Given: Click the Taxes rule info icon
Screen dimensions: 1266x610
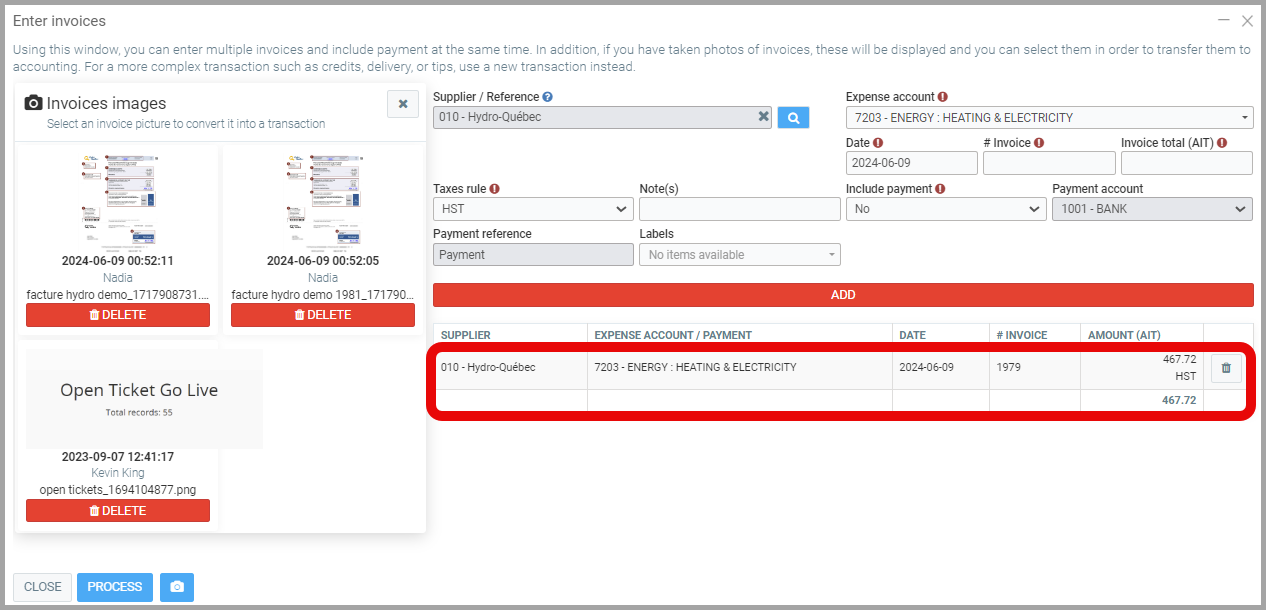Looking at the screenshot, I should (495, 189).
